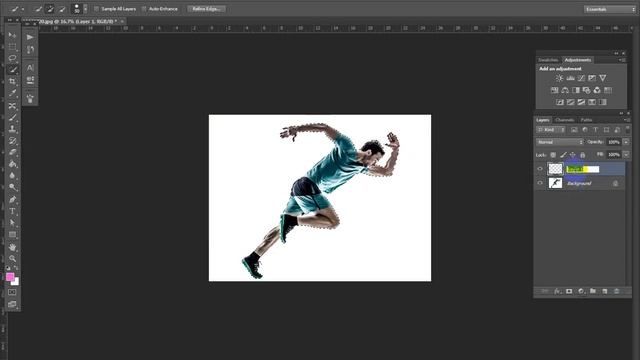Select the Horizontal Type tool
This screenshot has height=360, width=640.
(x=12, y=211)
